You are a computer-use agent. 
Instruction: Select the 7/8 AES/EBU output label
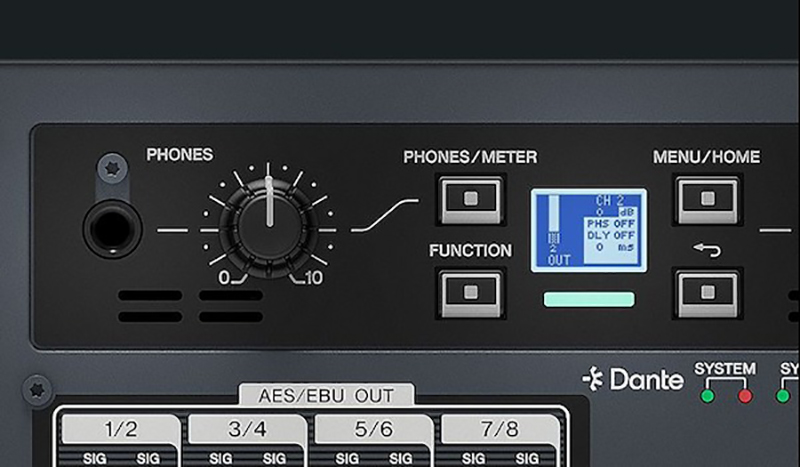pyautogui.click(x=499, y=429)
